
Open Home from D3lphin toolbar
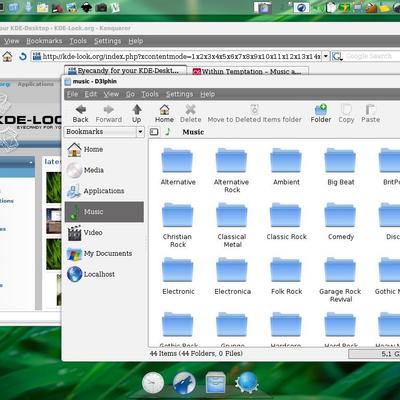tap(164, 114)
